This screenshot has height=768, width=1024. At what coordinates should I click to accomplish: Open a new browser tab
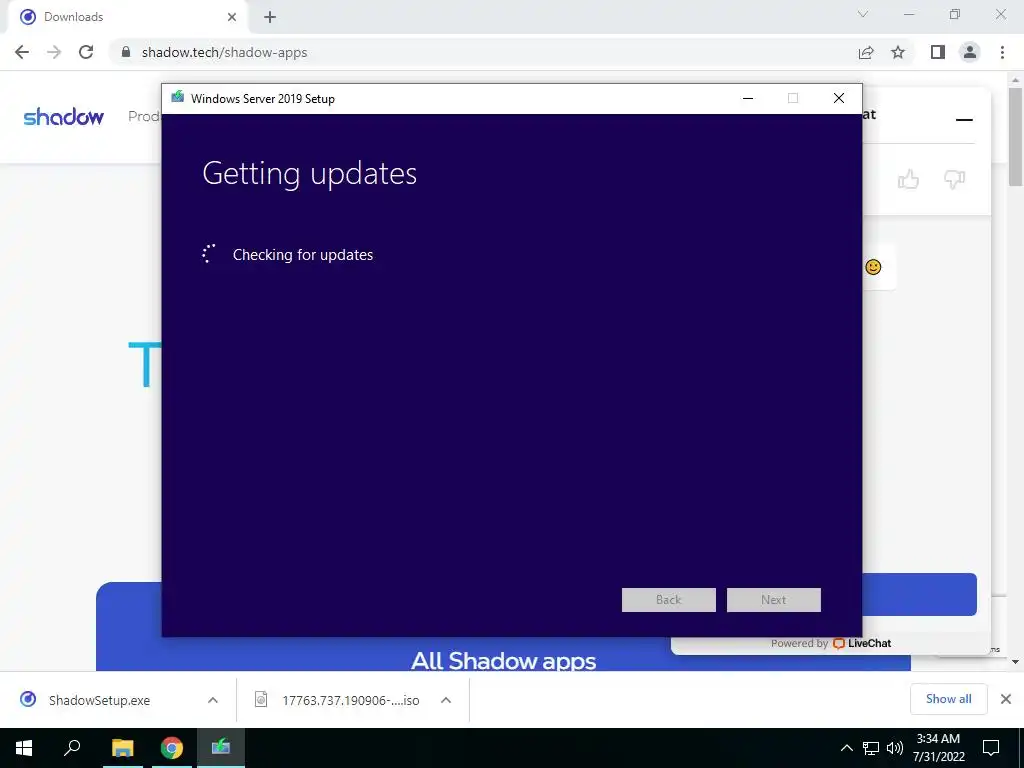click(270, 17)
